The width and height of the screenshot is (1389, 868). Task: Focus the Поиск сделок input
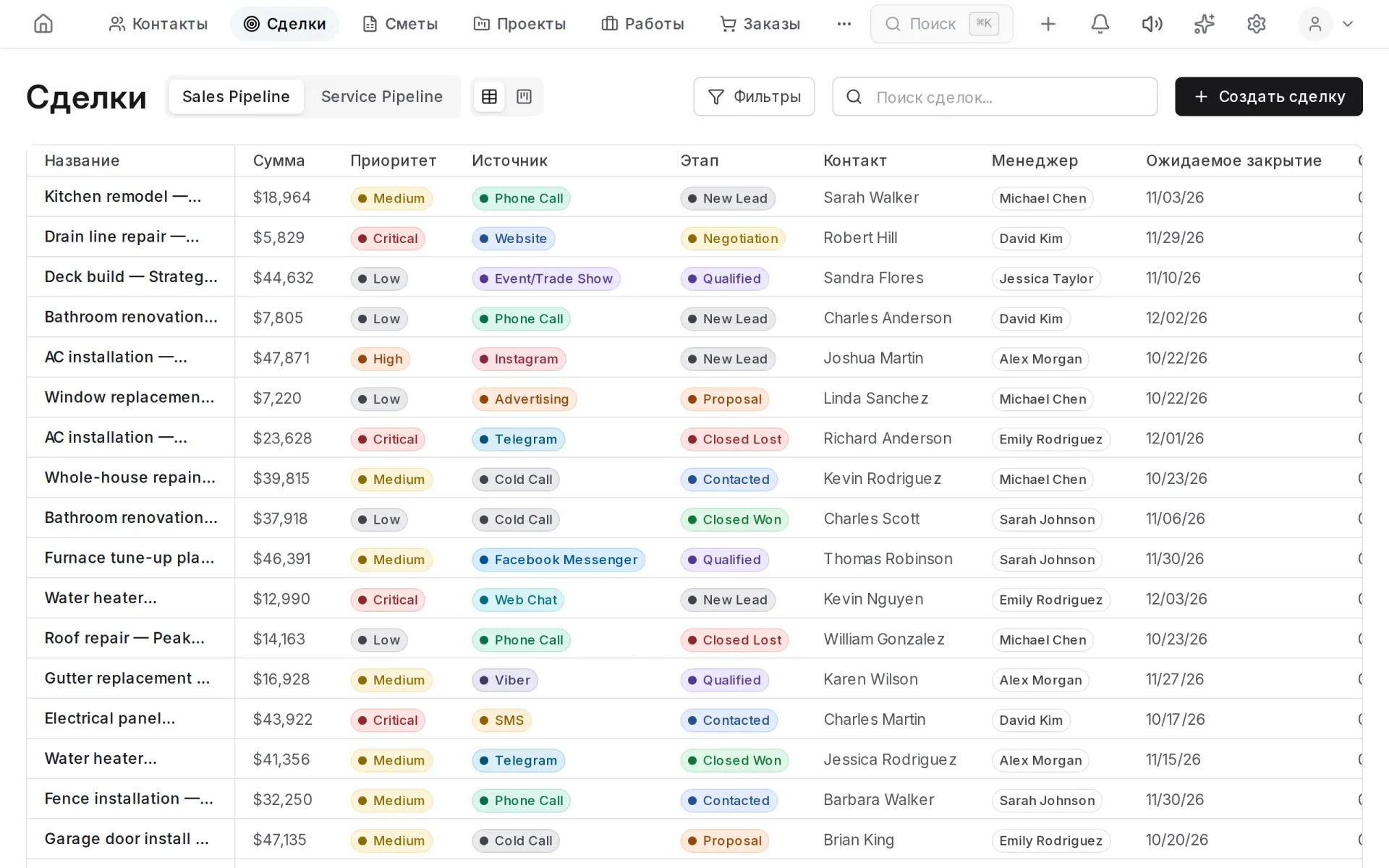point(995,96)
